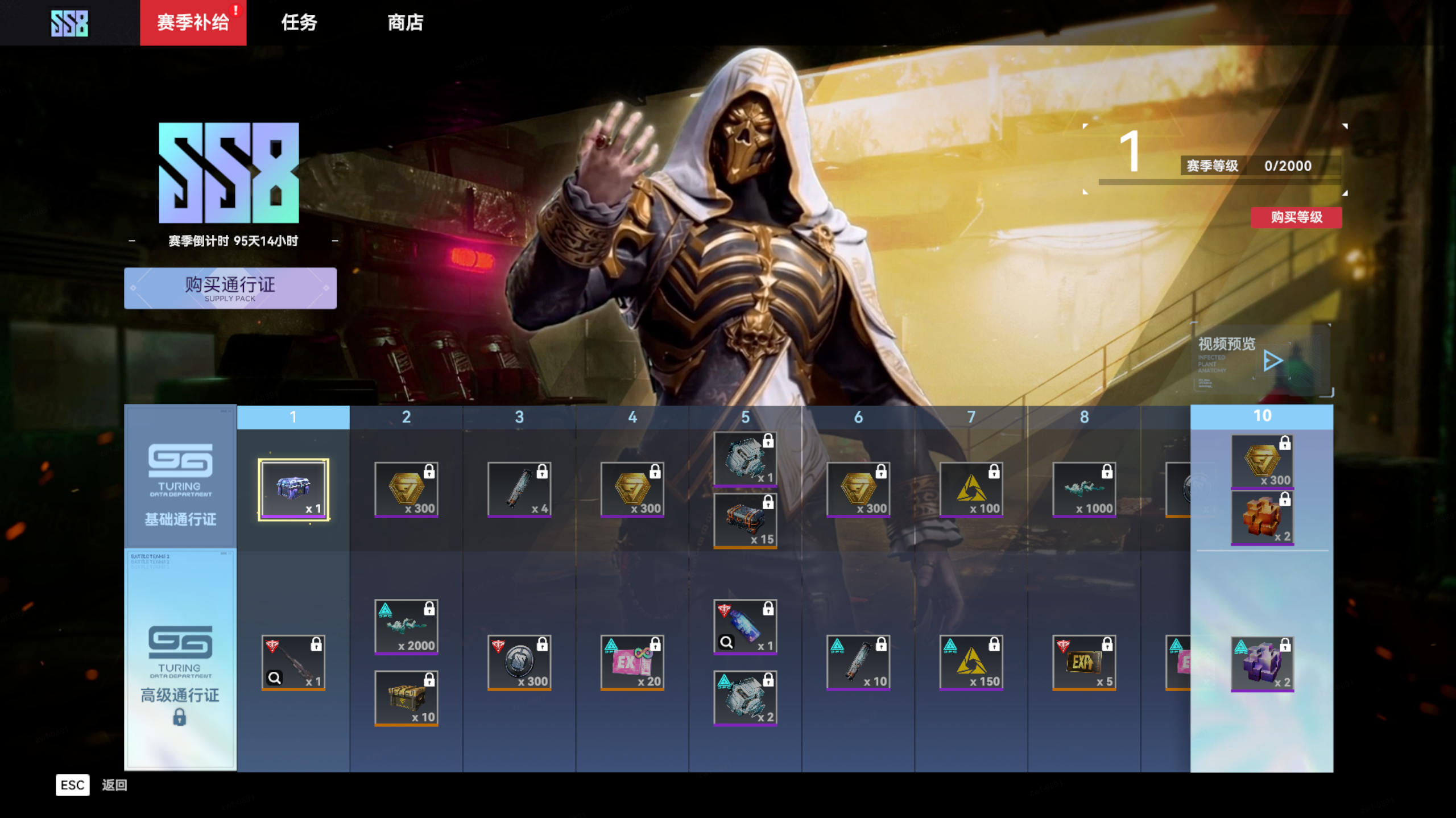
Task: Open the 任务 tab
Action: click(299, 23)
